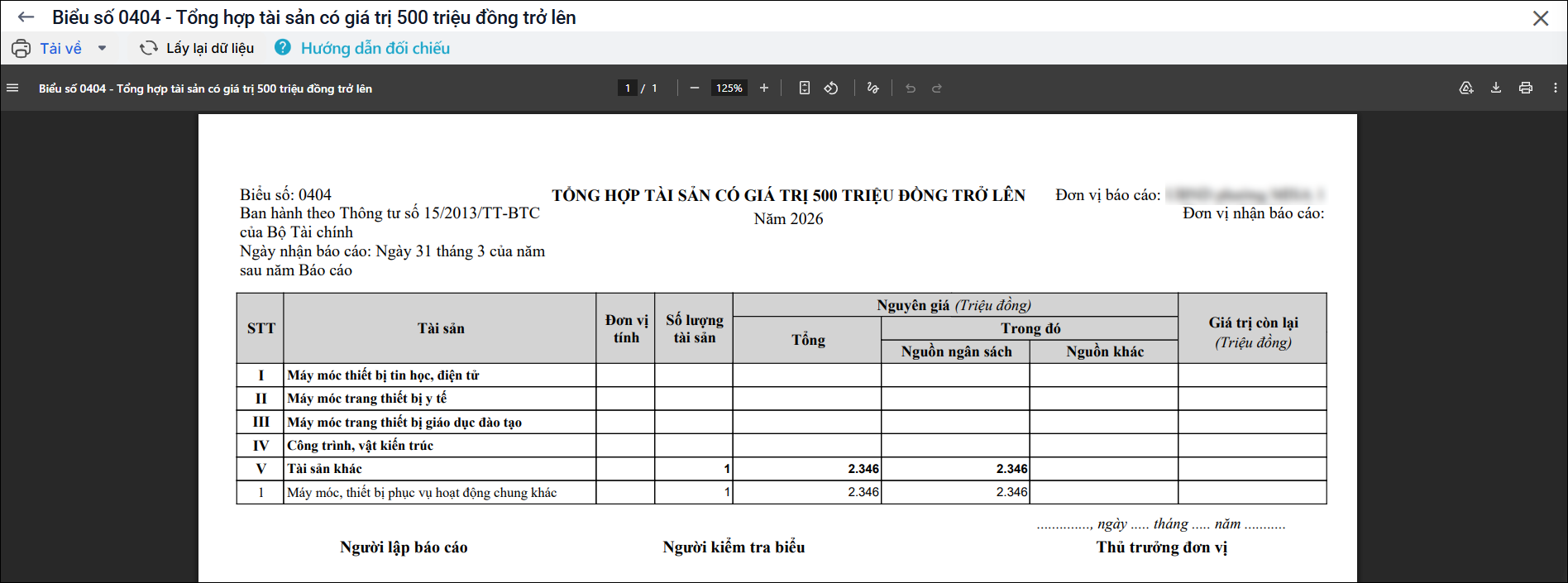Rotate the PDF counterclockwise

pos(831,88)
